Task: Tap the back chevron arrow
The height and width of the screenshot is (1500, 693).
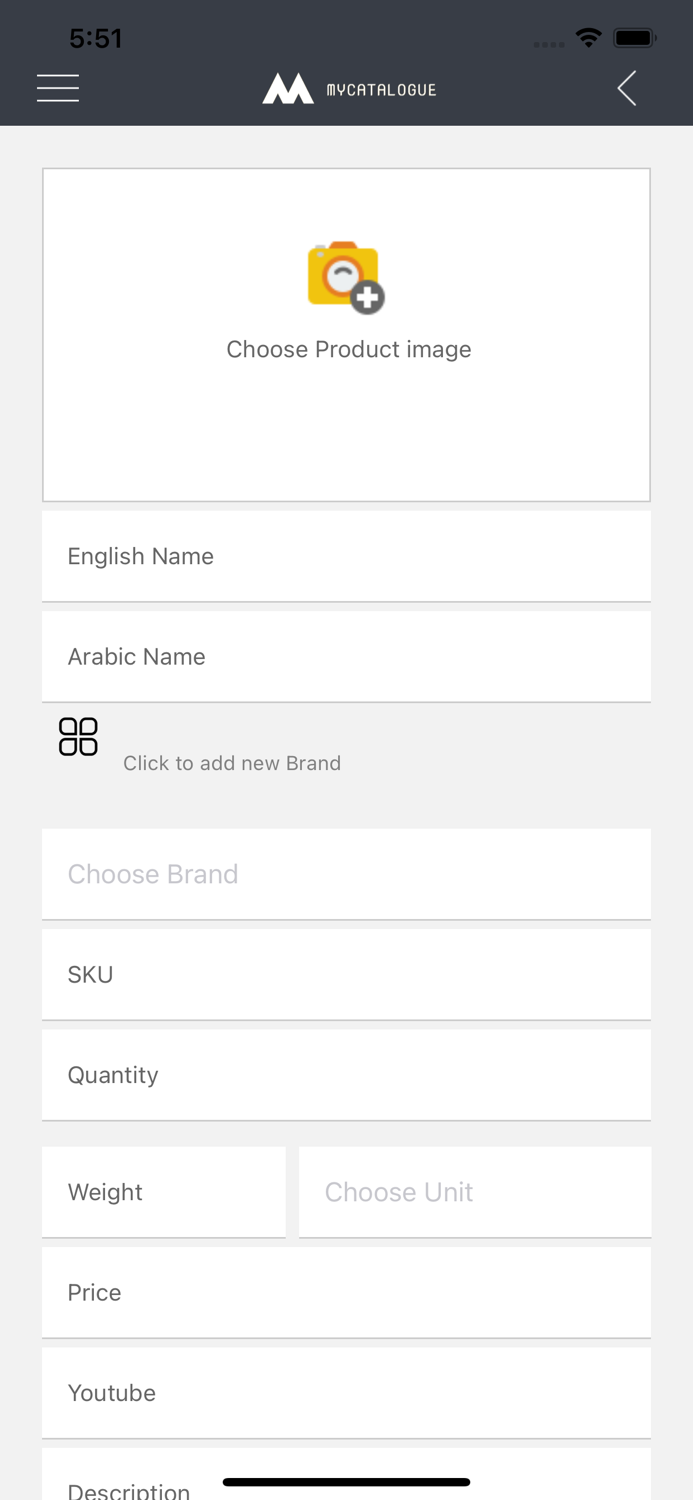Action: coord(627,88)
